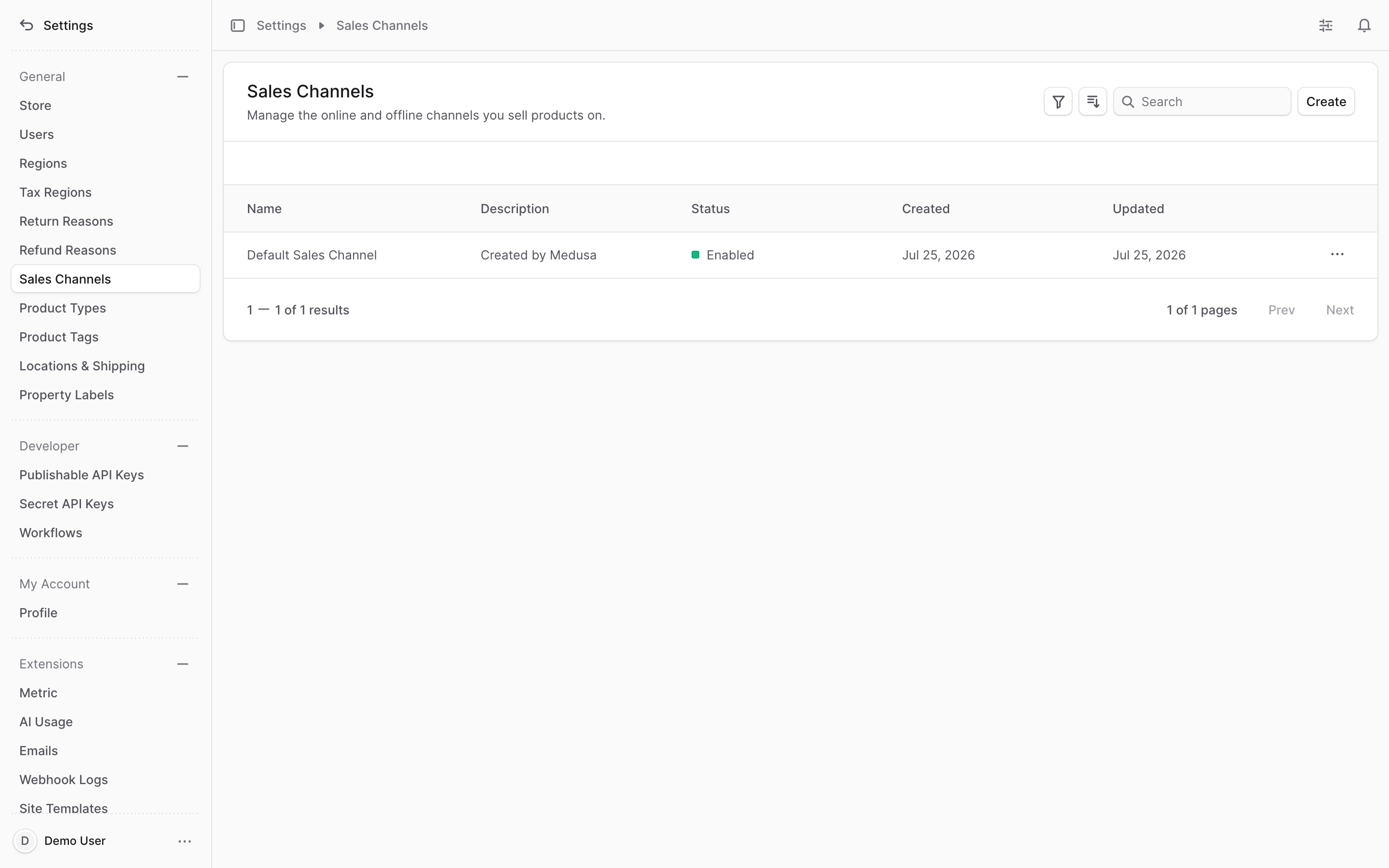Image resolution: width=1389 pixels, height=868 pixels.
Task: Collapse the Extensions section
Action: click(182, 664)
